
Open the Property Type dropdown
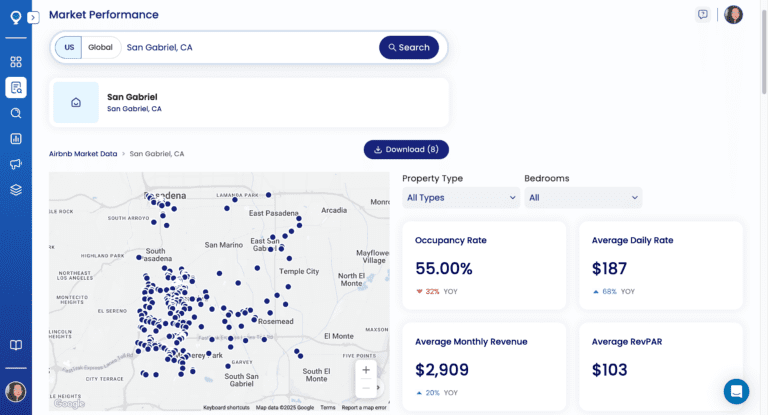point(461,198)
